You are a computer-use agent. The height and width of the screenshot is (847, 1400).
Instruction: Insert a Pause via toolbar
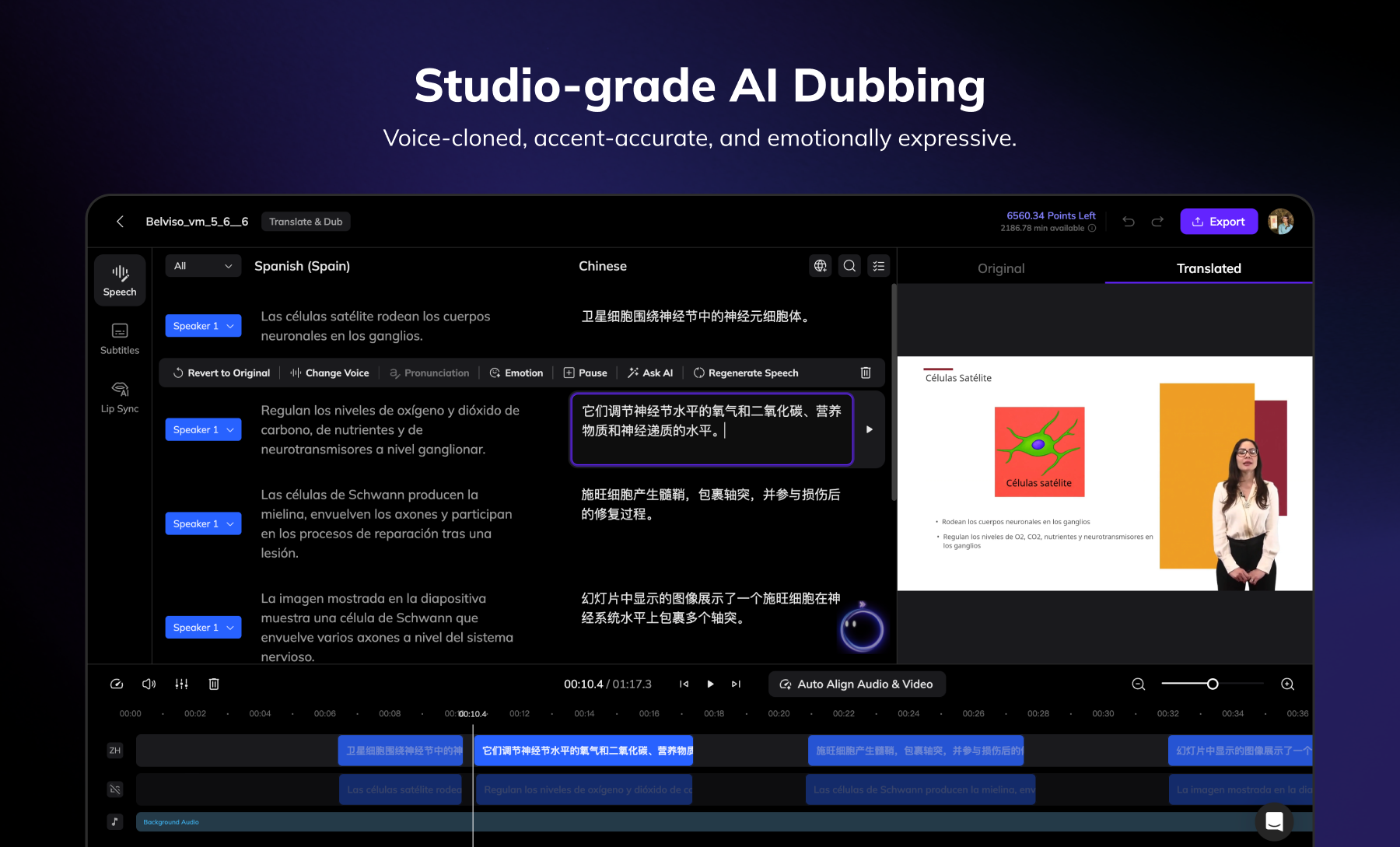tap(585, 373)
